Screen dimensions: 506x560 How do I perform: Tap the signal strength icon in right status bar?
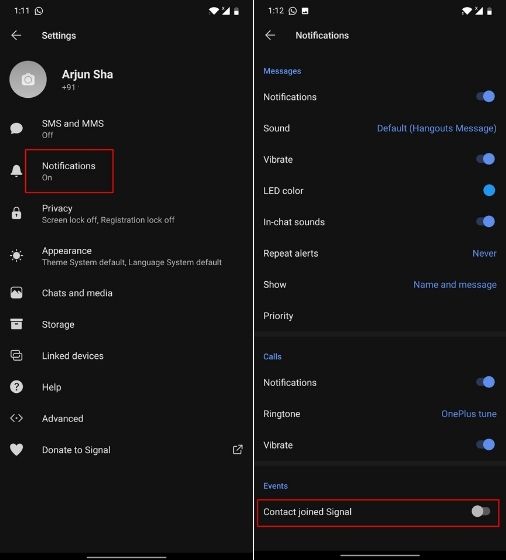(479, 11)
